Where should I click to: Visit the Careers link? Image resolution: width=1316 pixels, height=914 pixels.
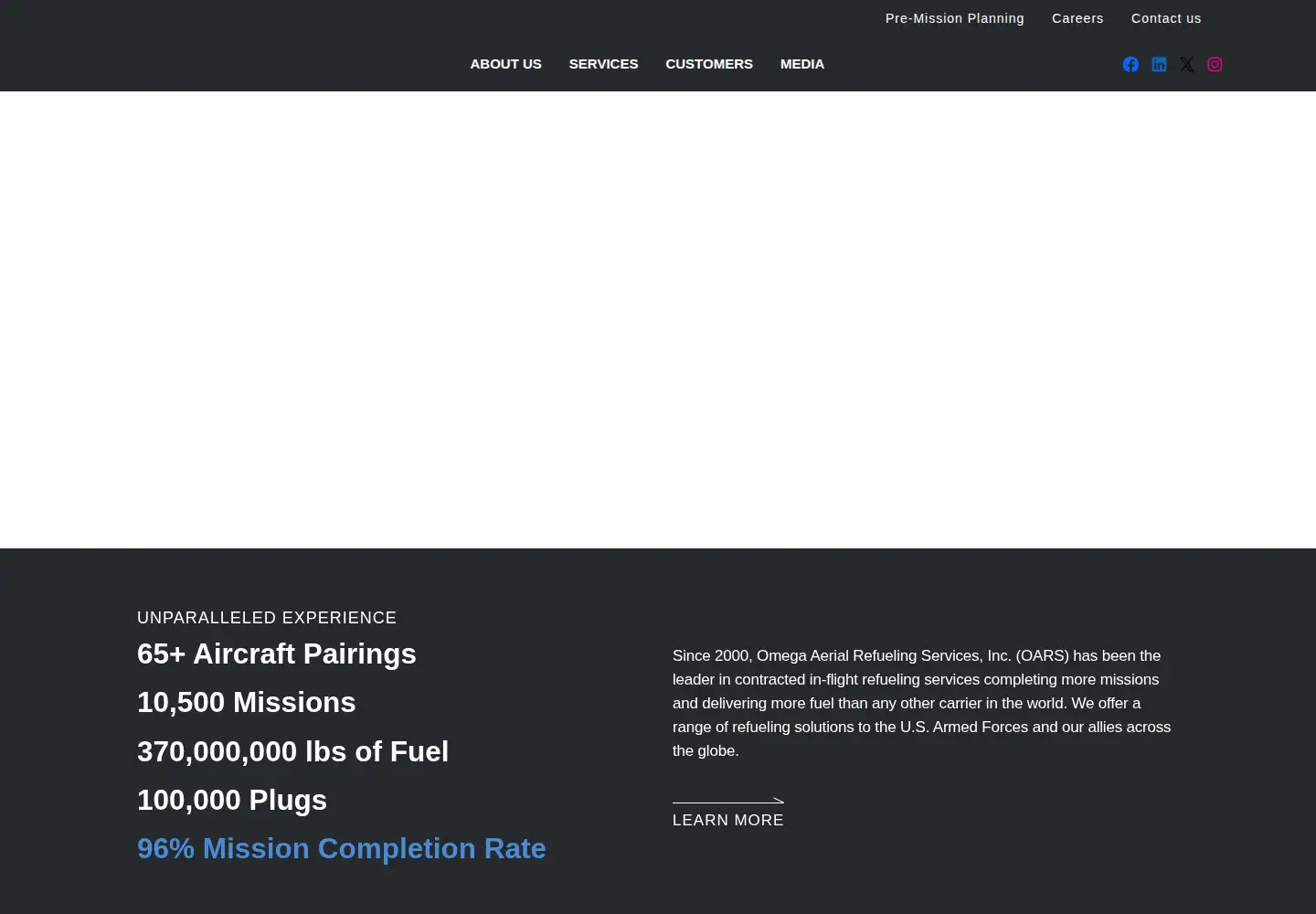click(1077, 18)
